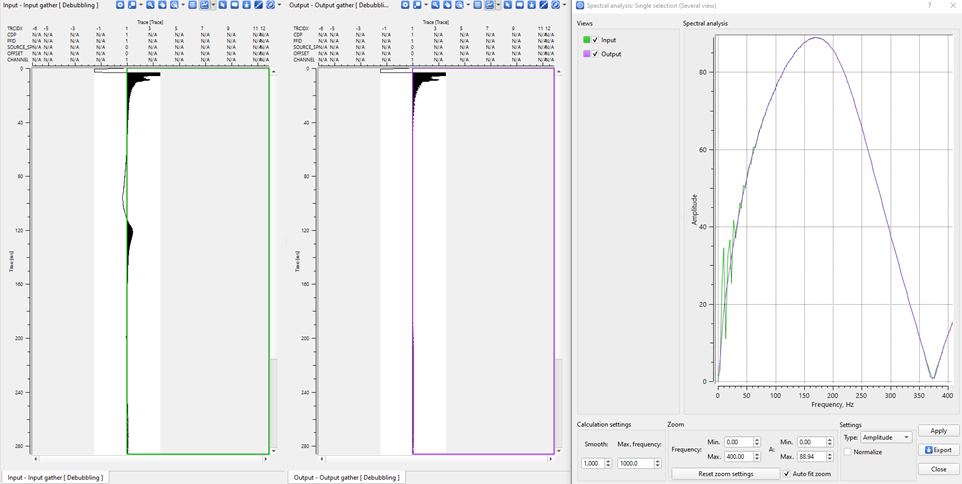Uncheck the Output view checkbox
Image resolution: width=962 pixels, height=484 pixels.
[595, 54]
